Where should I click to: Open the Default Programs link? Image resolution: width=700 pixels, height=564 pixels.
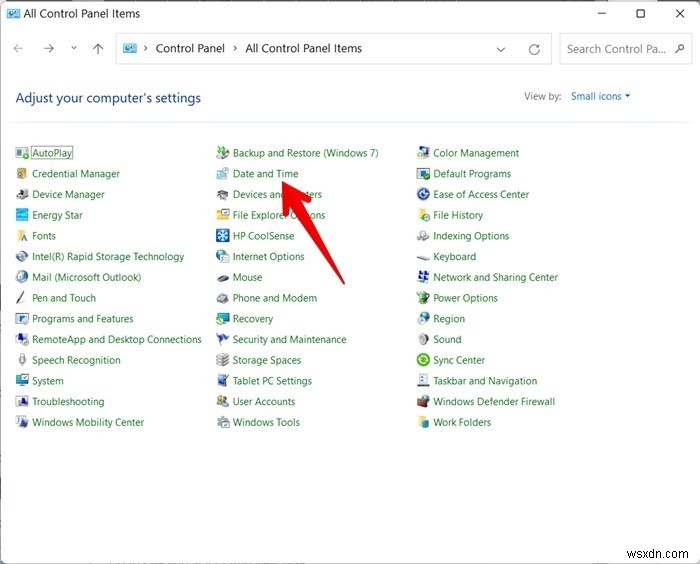(472, 174)
